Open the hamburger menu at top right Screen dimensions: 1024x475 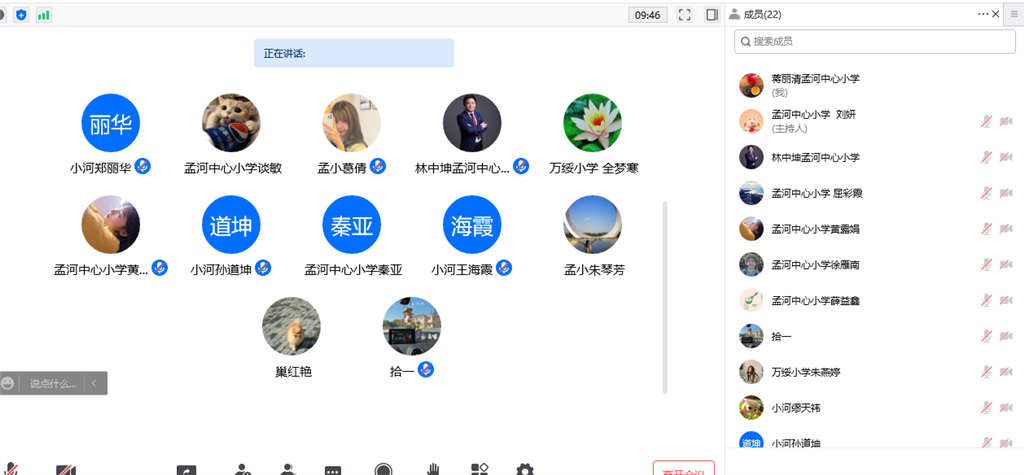[x=1013, y=14]
